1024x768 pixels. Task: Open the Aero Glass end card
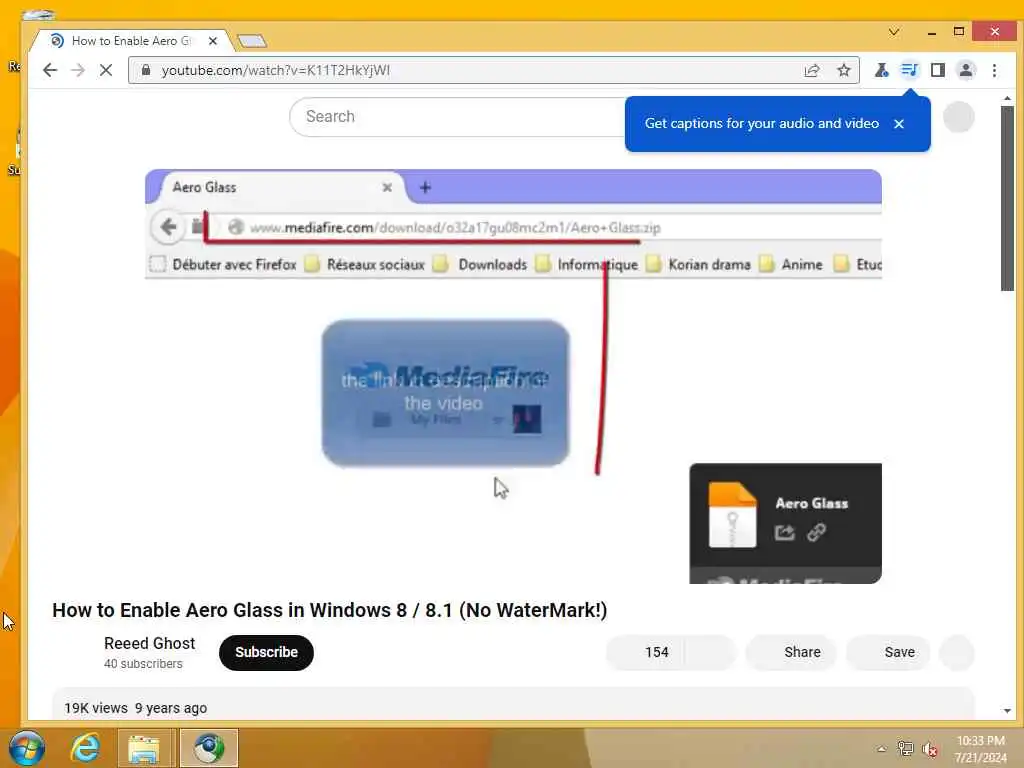(786, 523)
